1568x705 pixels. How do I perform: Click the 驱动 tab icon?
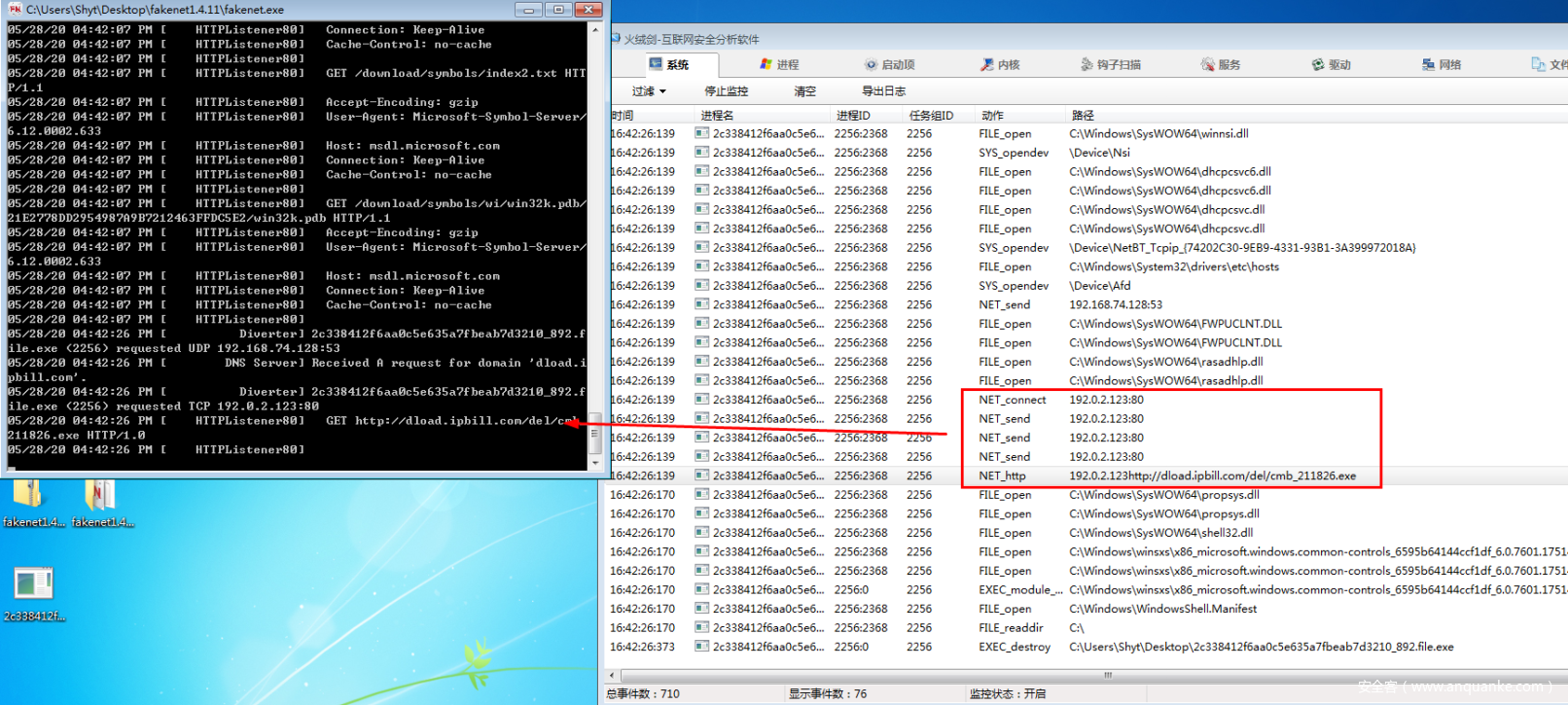[1318, 64]
